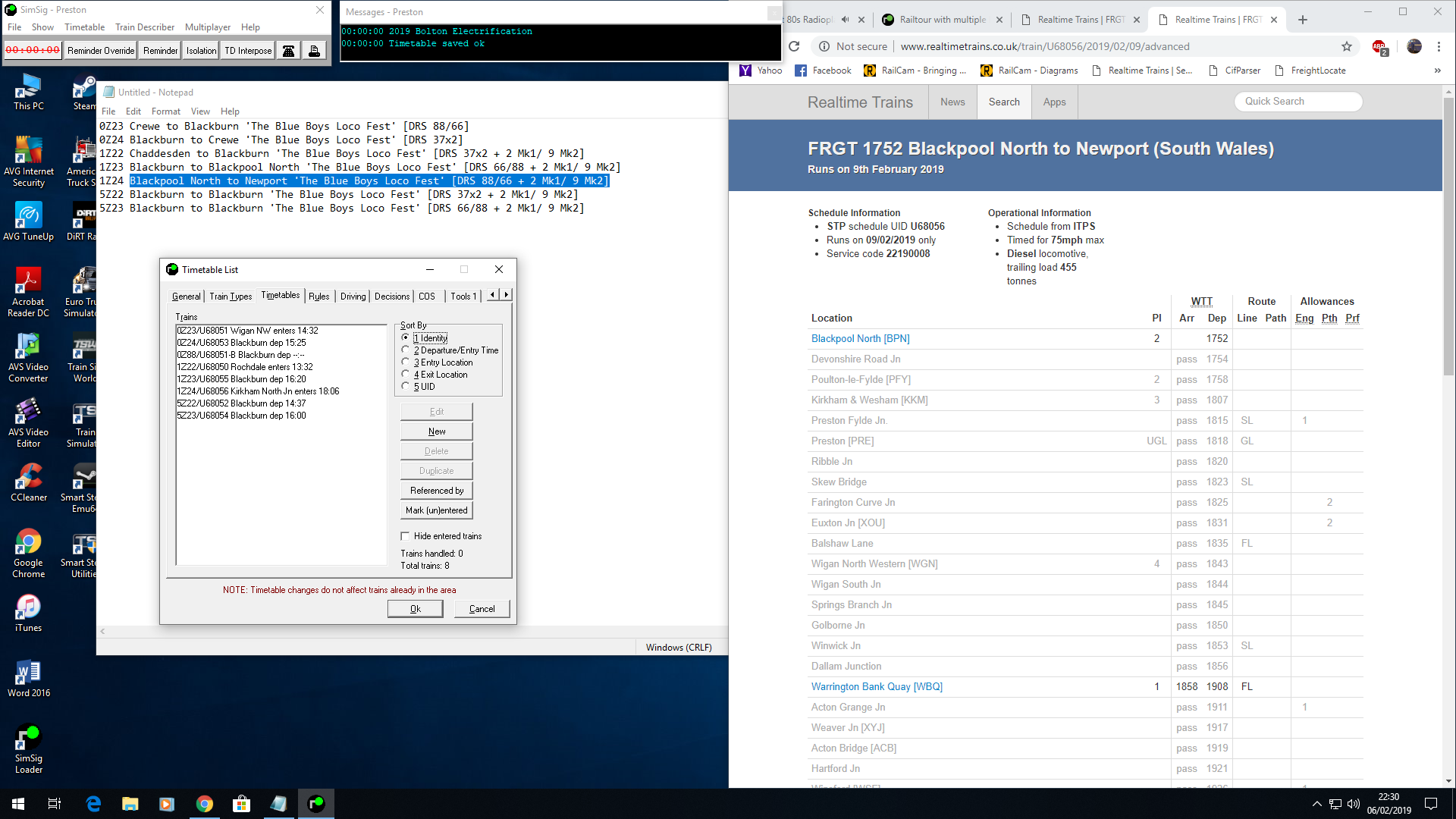Viewport: 1456px width, 819px height.
Task: Open File Explorer from the taskbar
Action: (130, 804)
